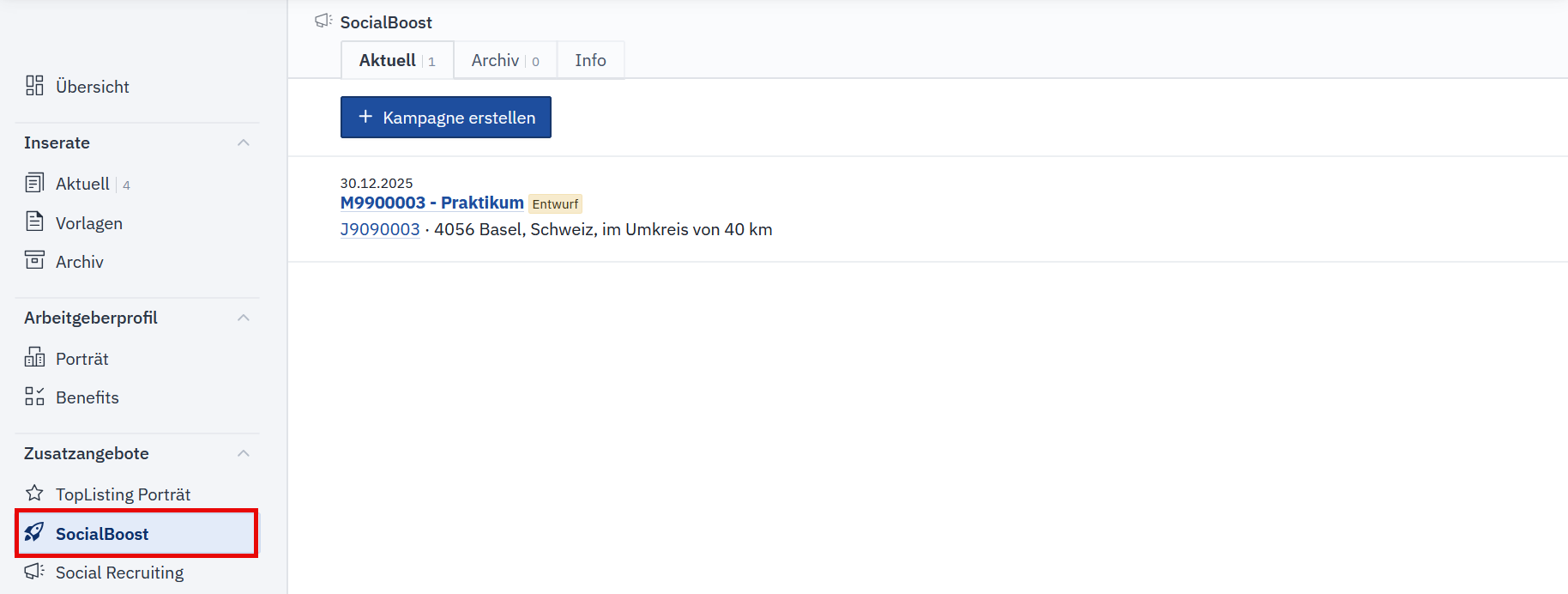This screenshot has height=594, width=1568.
Task: Click the Benefits checklist icon
Action: 34,396
